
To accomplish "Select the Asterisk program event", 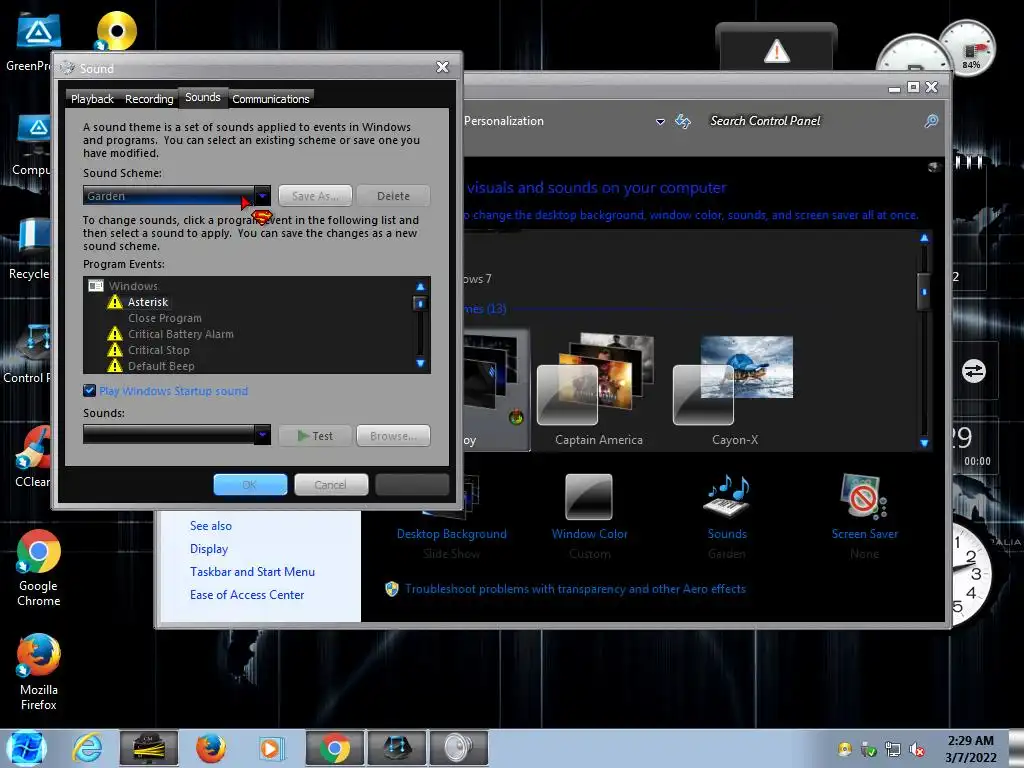I will point(148,302).
